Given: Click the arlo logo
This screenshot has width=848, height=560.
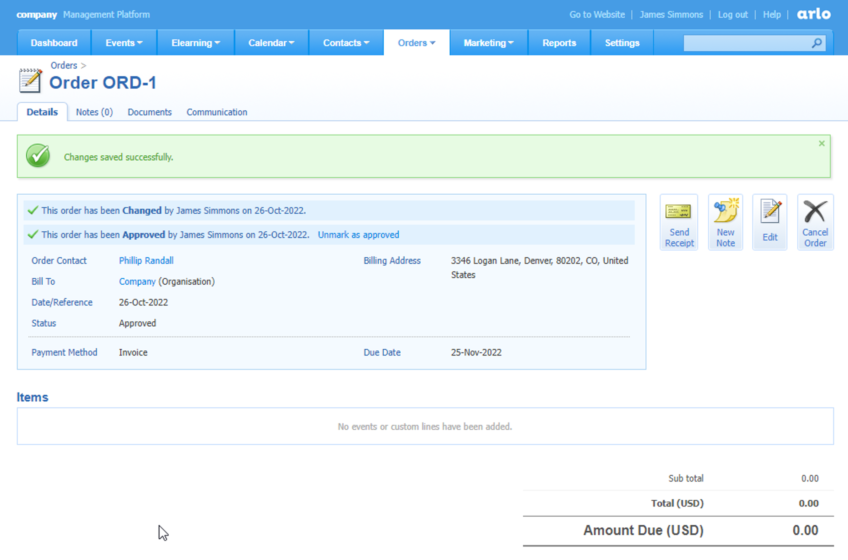Looking at the screenshot, I should tap(814, 15).
